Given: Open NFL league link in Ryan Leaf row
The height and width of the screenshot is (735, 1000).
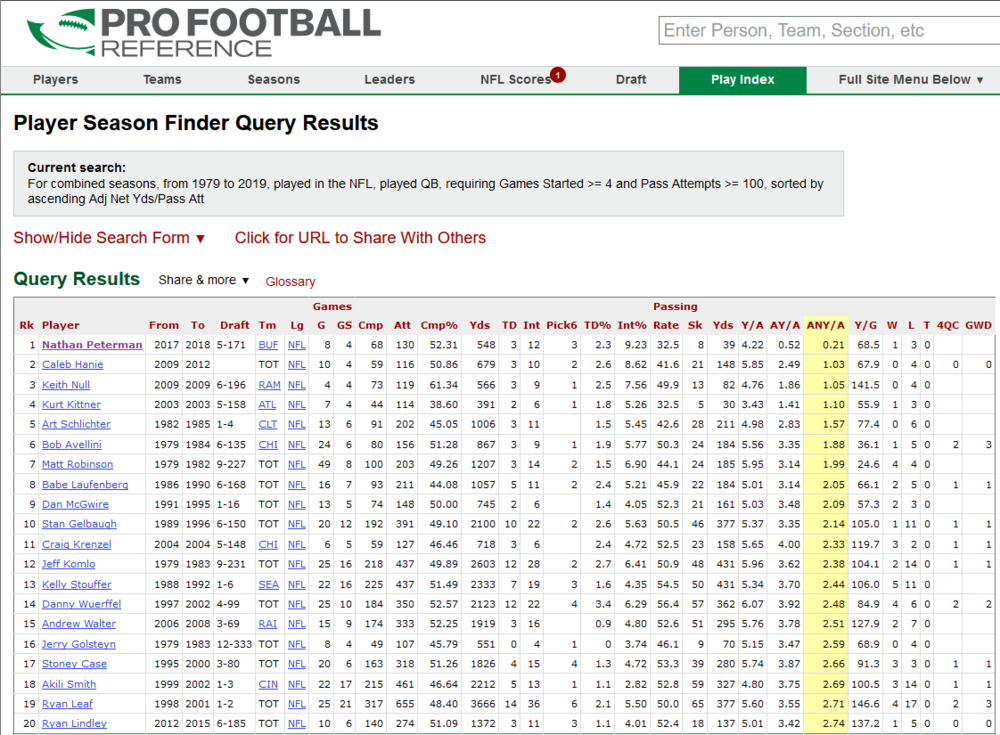Looking at the screenshot, I should pos(297,704).
